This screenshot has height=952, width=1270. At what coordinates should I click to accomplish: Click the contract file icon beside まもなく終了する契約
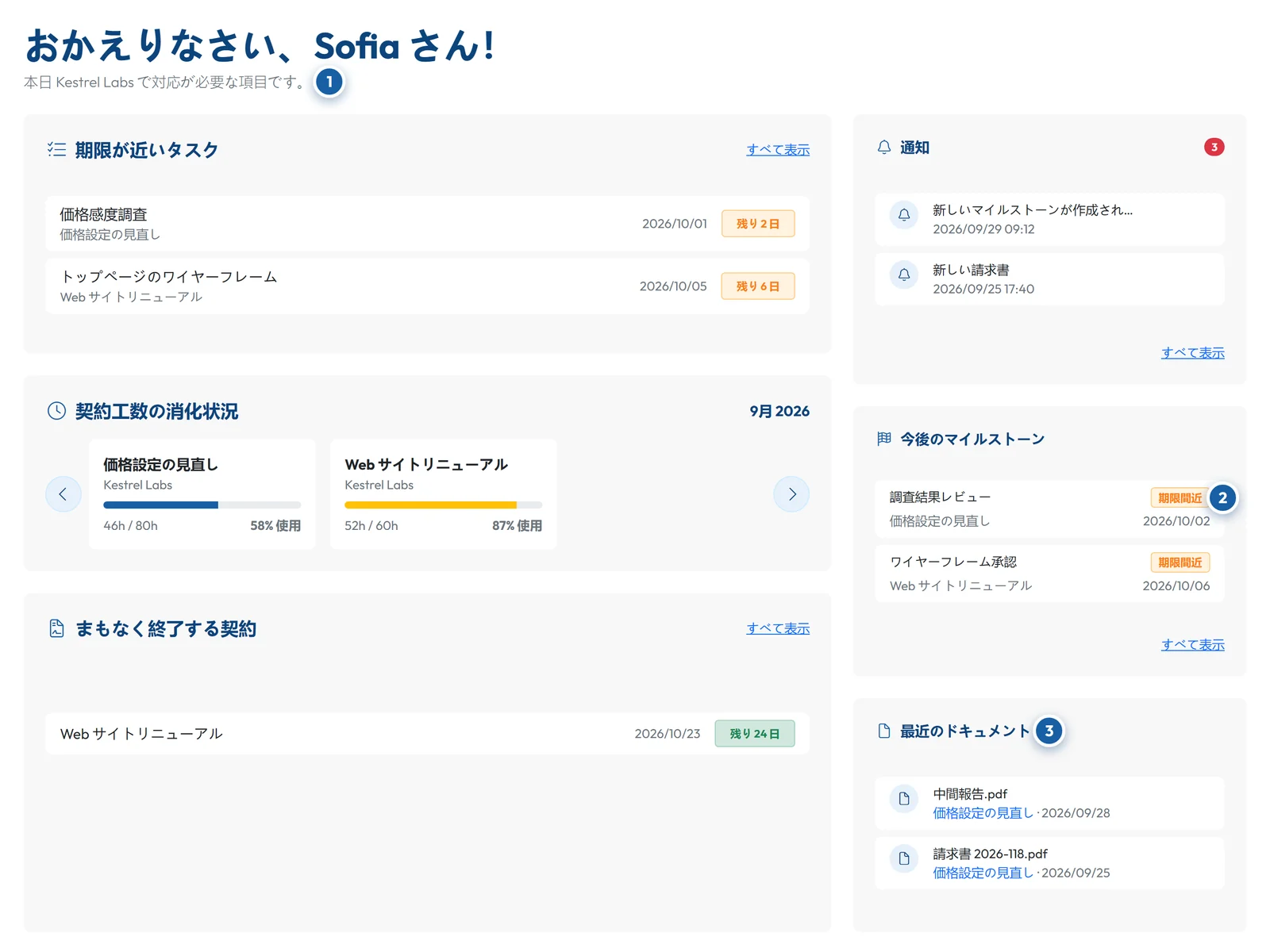click(56, 628)
